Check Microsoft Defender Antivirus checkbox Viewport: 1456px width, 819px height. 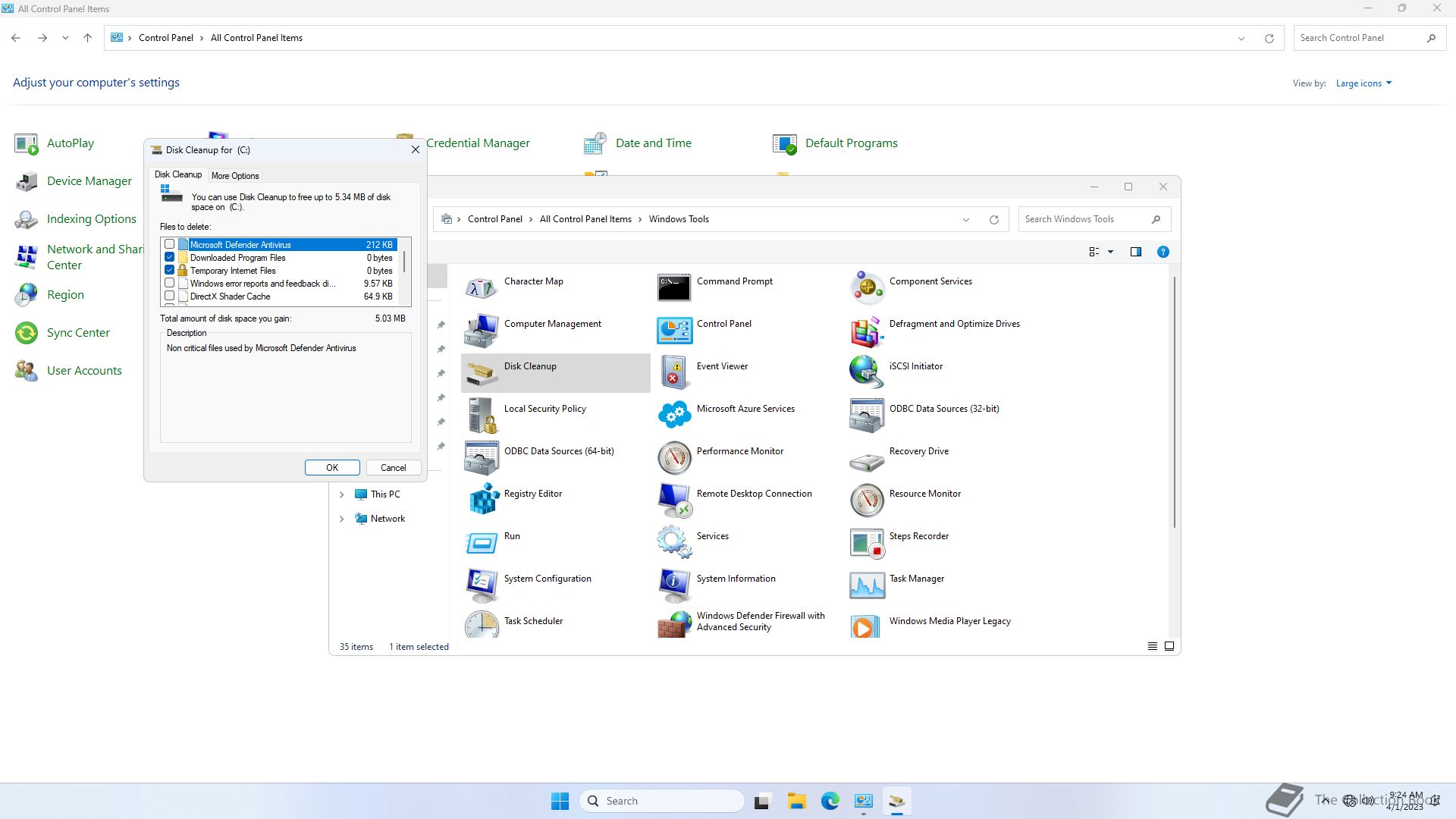(x=170, y=244)
